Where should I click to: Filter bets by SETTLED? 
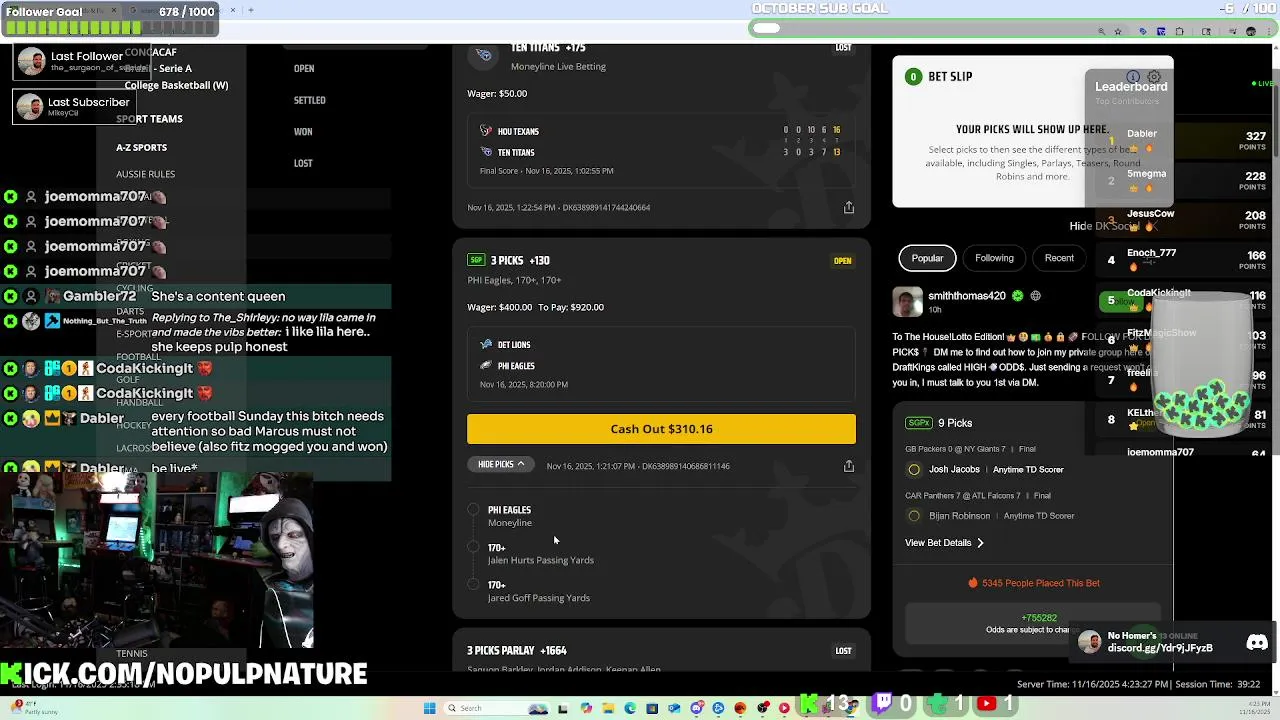point(310,100)
